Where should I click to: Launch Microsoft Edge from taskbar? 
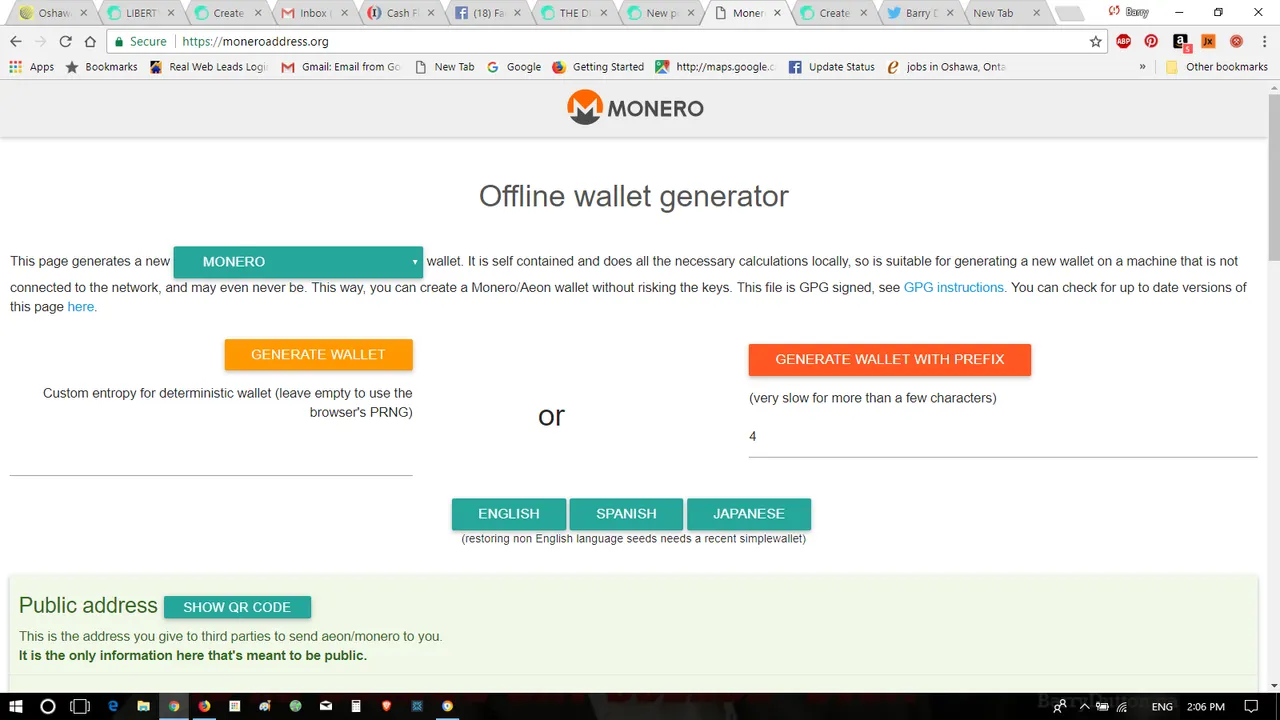(x=113, y=706)
